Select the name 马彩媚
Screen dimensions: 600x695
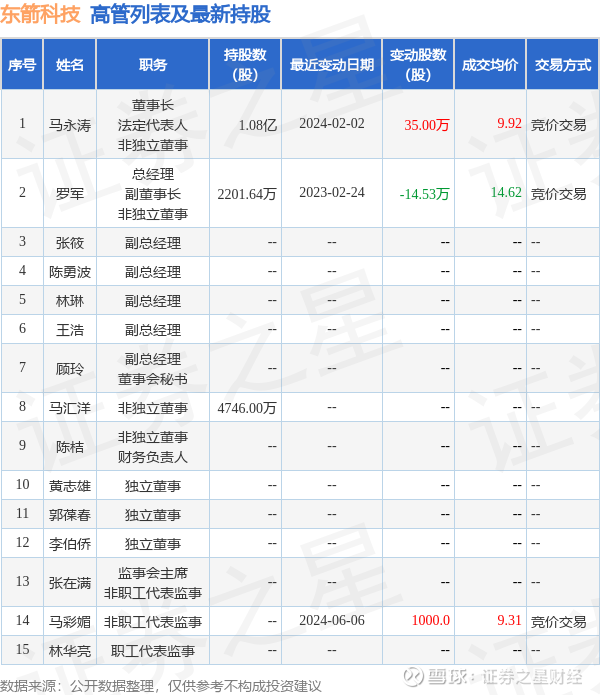pyautogui.click(x=70, y=622)
